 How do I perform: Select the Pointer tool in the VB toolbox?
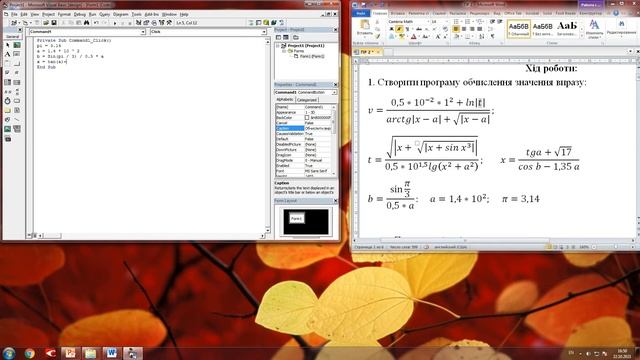point(7,45)
